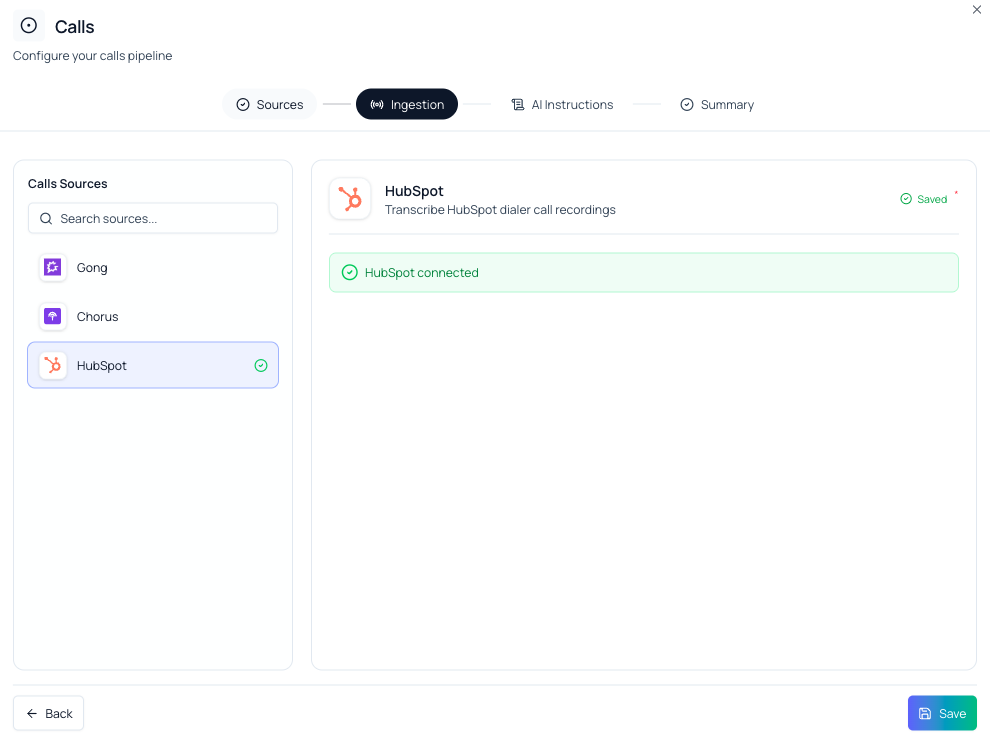Image resolution: width=990 pixels, height=745 pixels.
Task: Click the Calls pipeline target icon
Action: 29,26
